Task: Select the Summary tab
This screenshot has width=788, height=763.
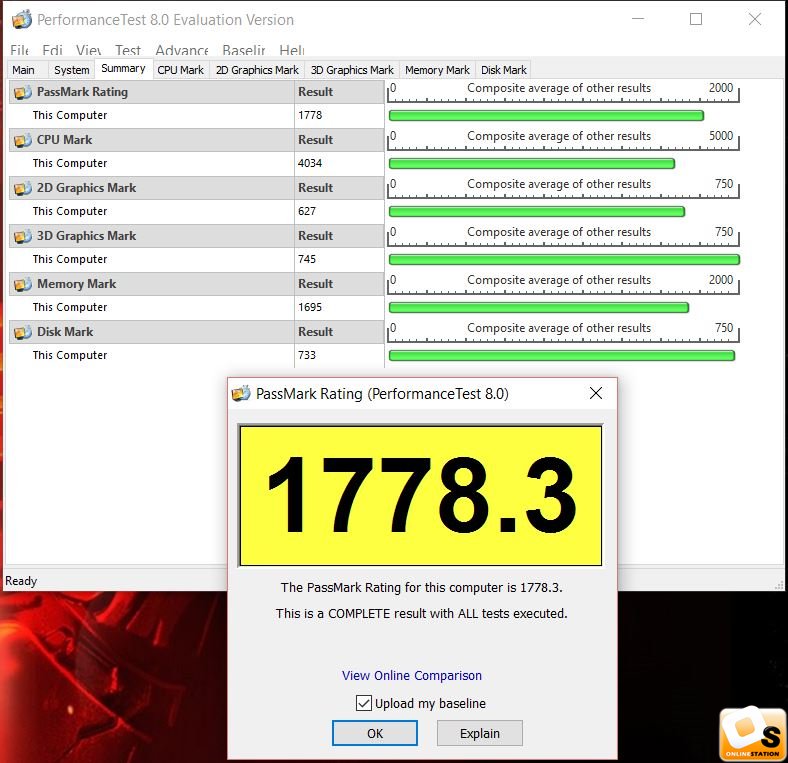Action: (x=123, y=69)
